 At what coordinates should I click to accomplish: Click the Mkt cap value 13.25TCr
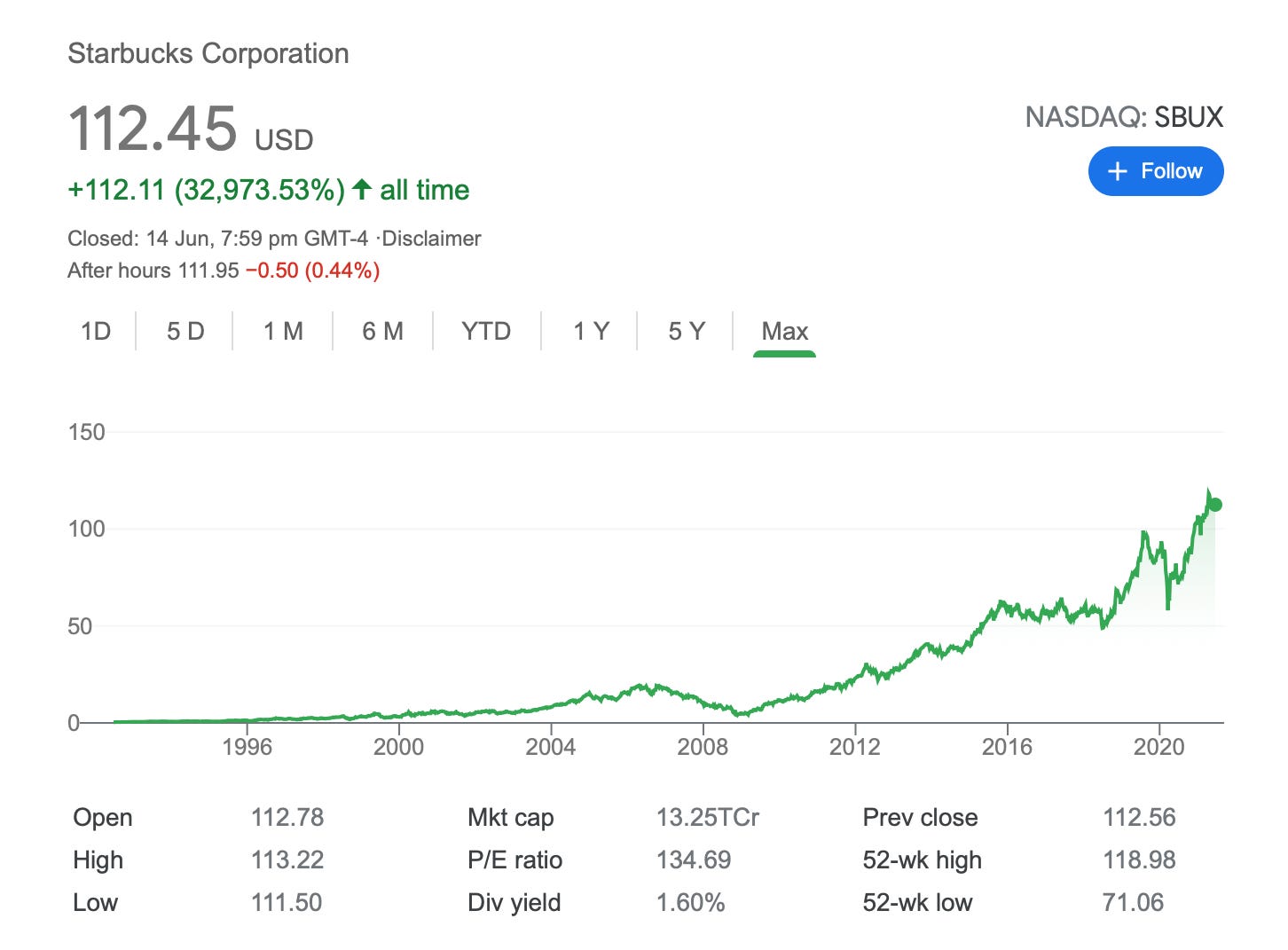click(x=707, y=817)
